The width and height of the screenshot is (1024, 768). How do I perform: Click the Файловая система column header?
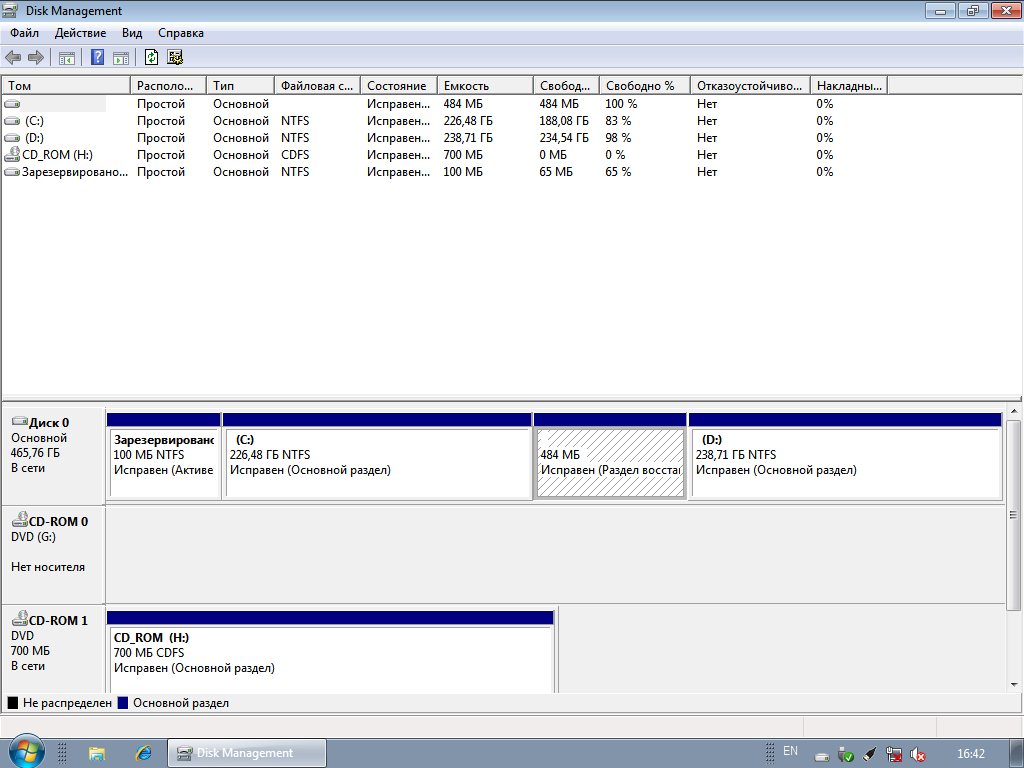[316, 86]
